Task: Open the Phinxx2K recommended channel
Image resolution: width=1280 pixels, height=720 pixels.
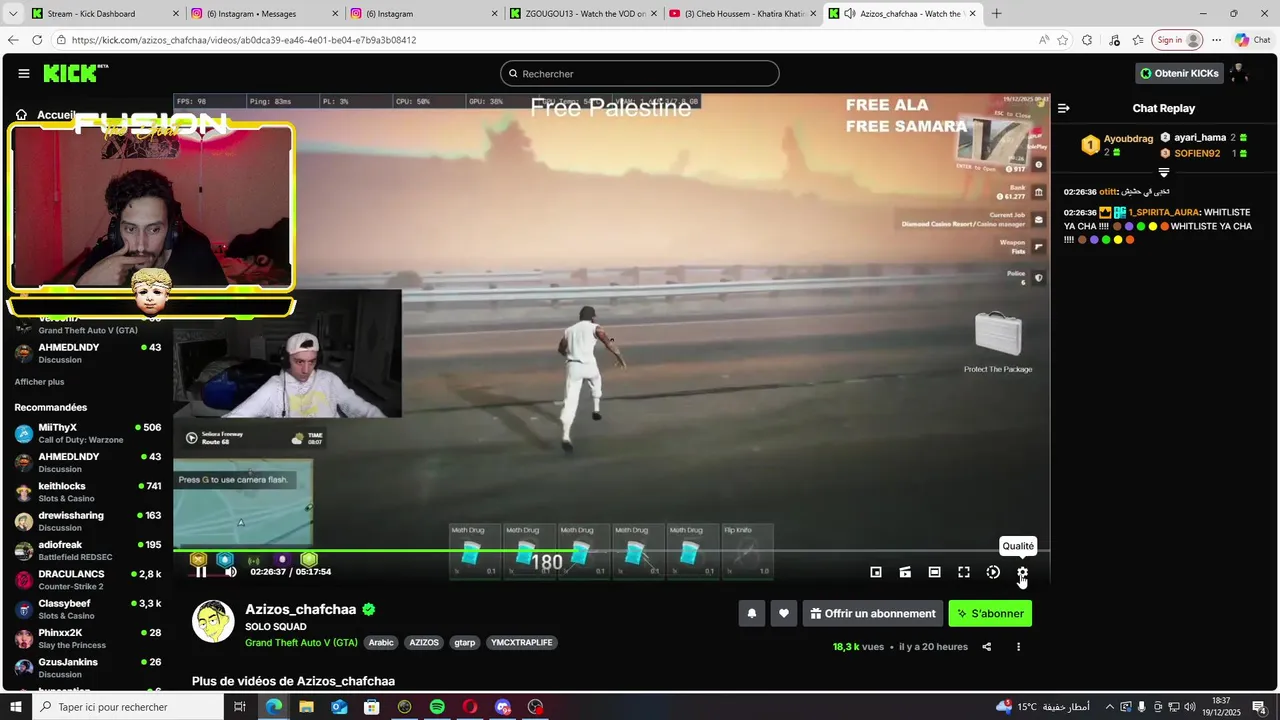Action: (88, 638)
